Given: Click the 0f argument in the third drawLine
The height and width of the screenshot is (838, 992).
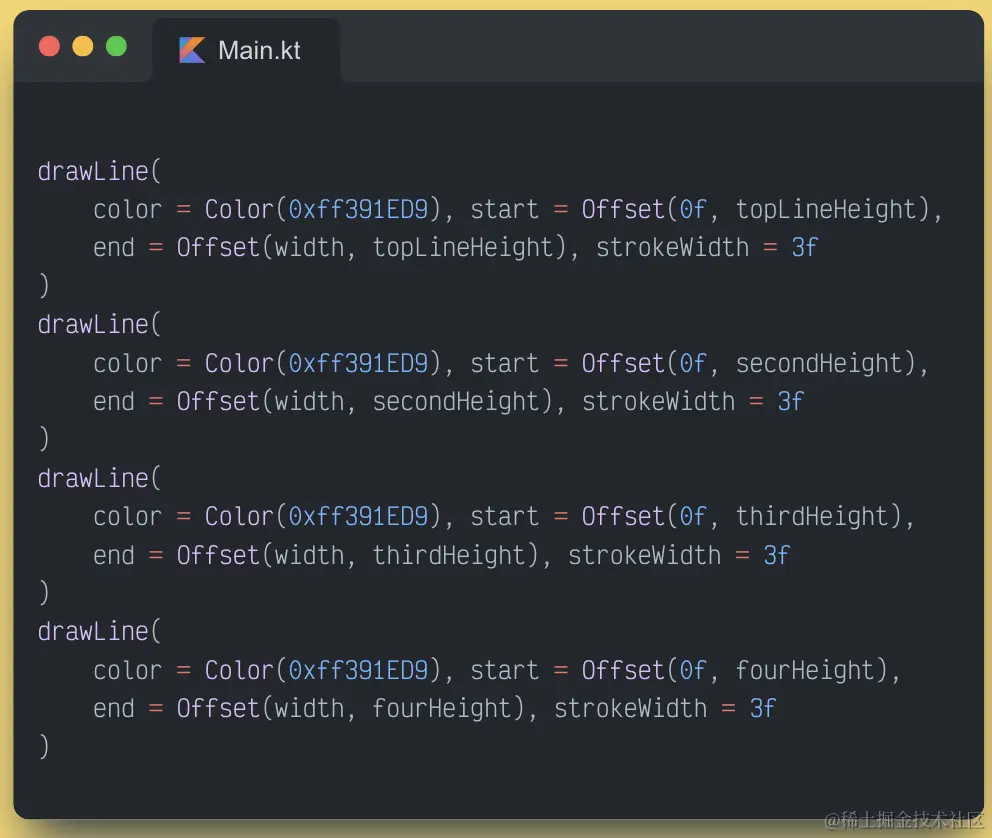Looking at the screenshot, I should 693,517.
